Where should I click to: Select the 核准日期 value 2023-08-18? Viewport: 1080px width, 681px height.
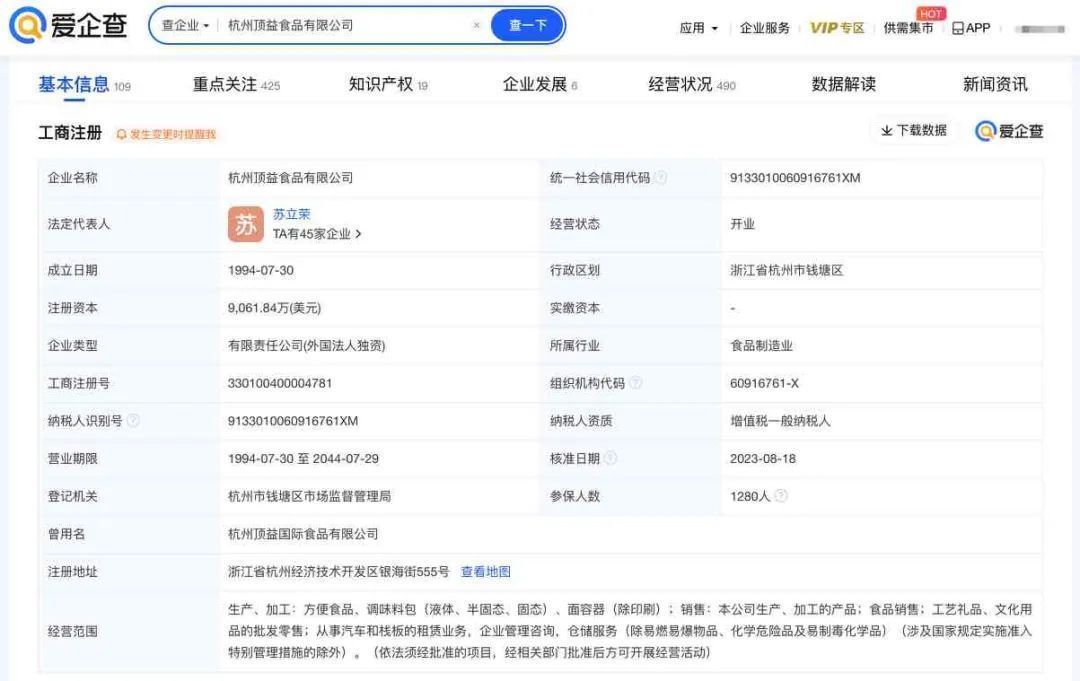tap(762, 458)
